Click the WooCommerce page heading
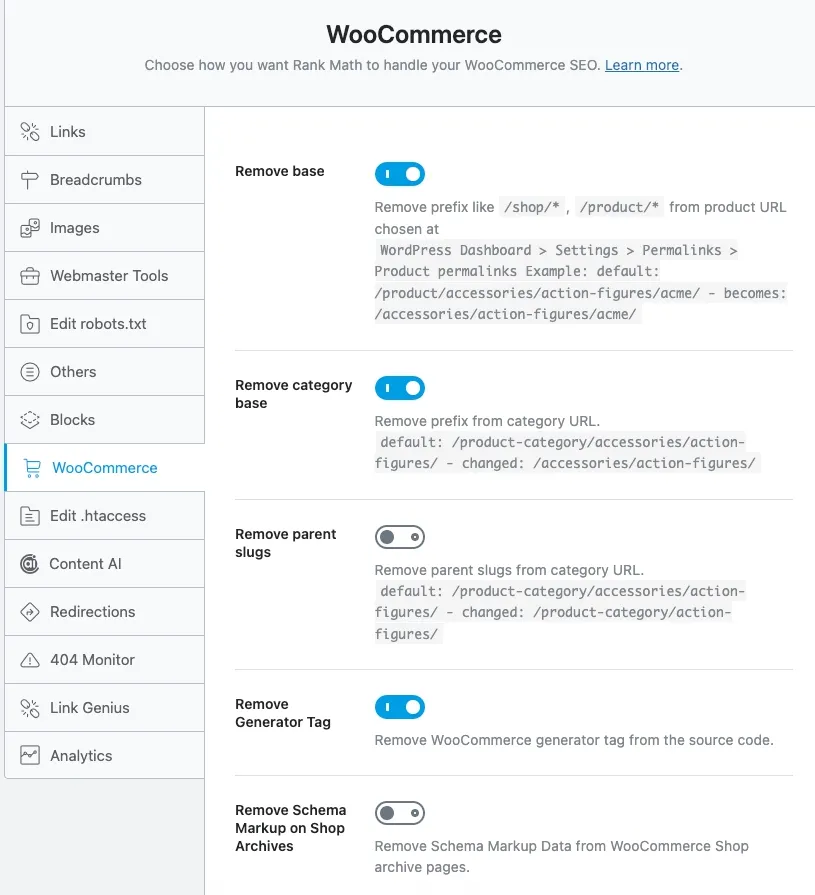Screen dimensions: 815x895 pyautogui.click(x=414, y=34)
